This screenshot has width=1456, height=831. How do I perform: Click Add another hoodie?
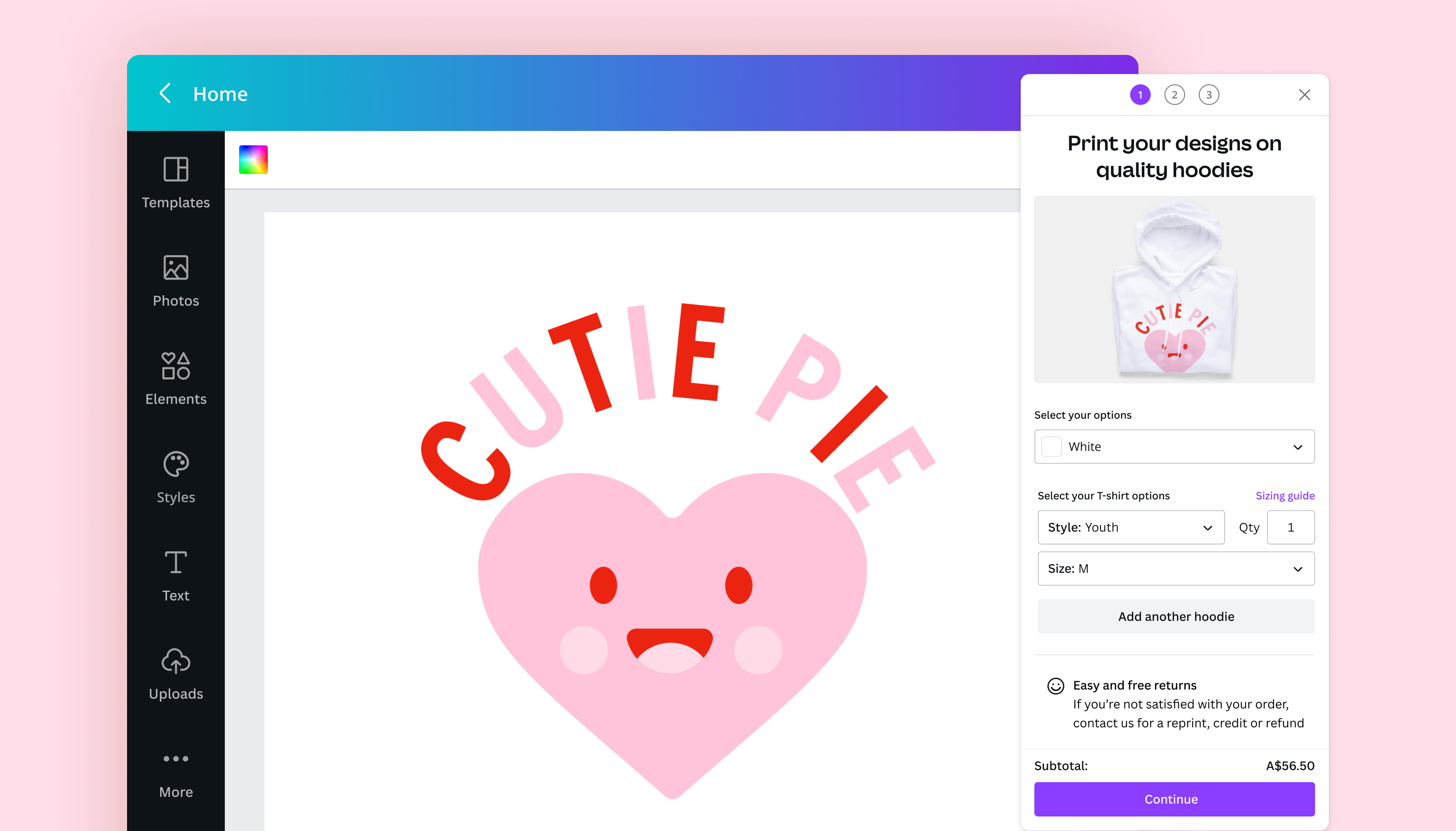click(x=1176, y=616)
